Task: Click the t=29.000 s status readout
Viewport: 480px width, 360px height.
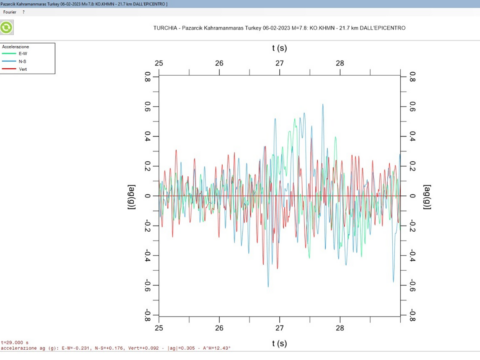Action: 15,342
